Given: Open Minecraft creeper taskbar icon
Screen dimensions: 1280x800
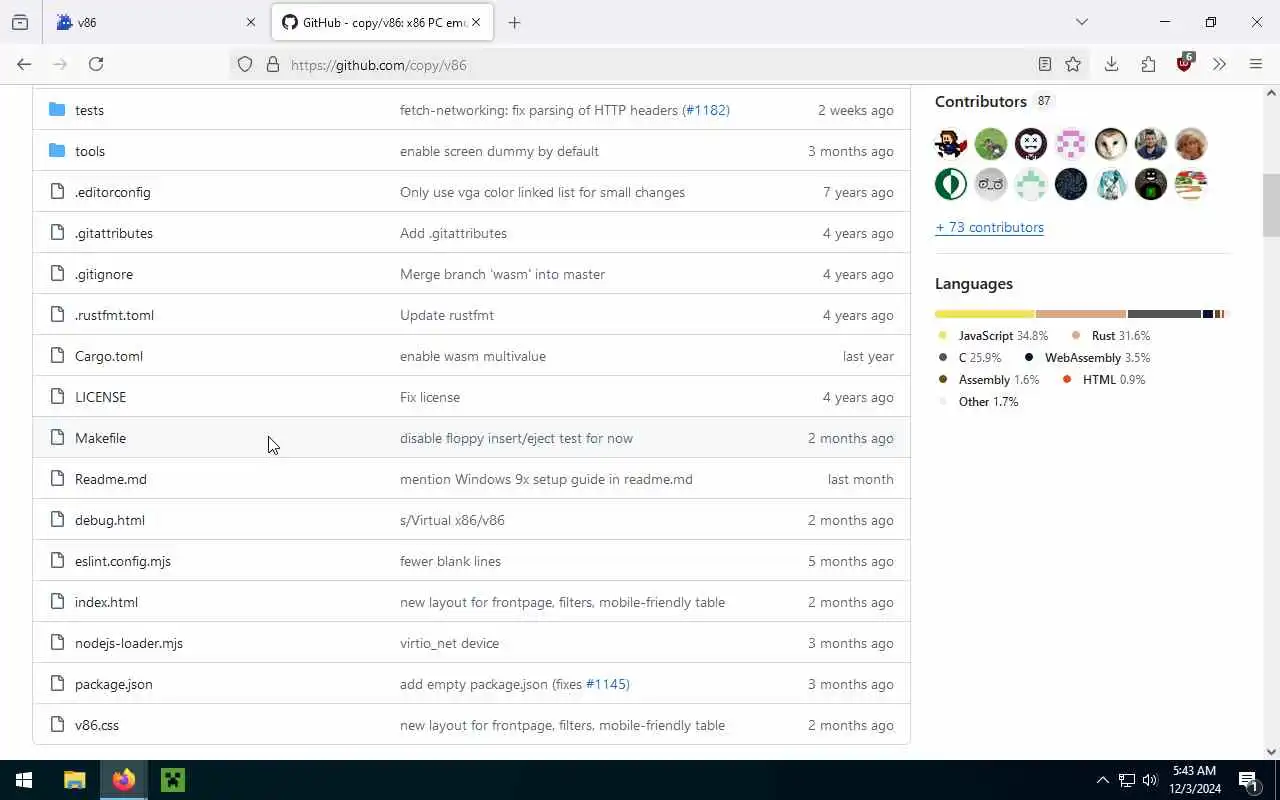Looking at the screenshot, I should pos(173,780).
